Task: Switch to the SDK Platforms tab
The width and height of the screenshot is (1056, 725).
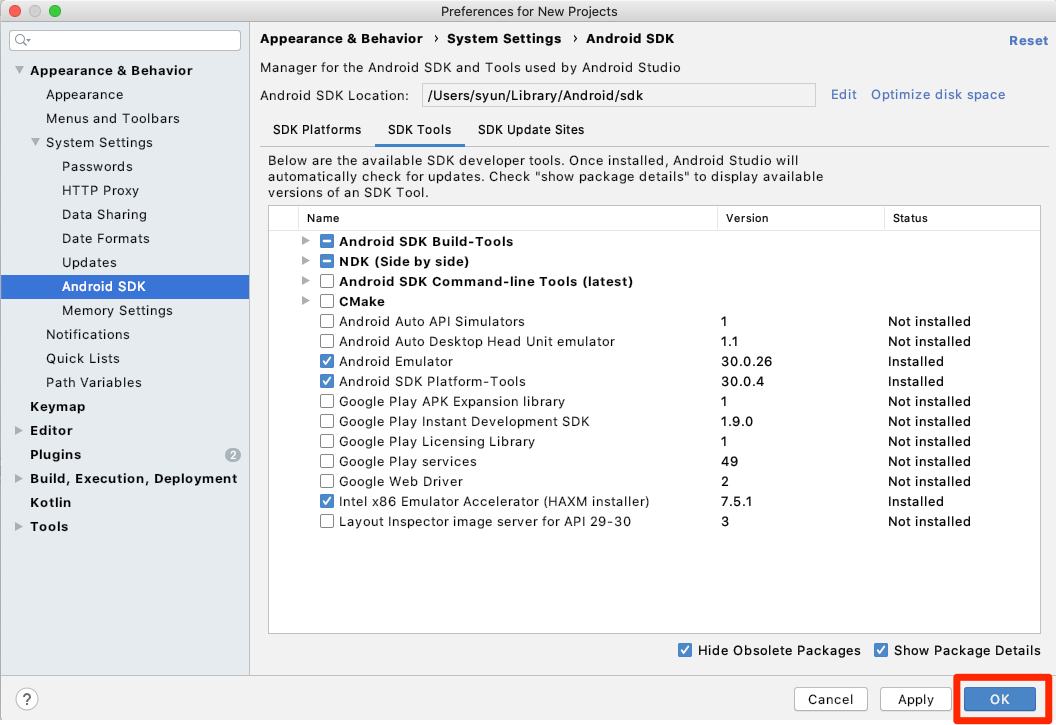Action: click(x=317, y=130)
